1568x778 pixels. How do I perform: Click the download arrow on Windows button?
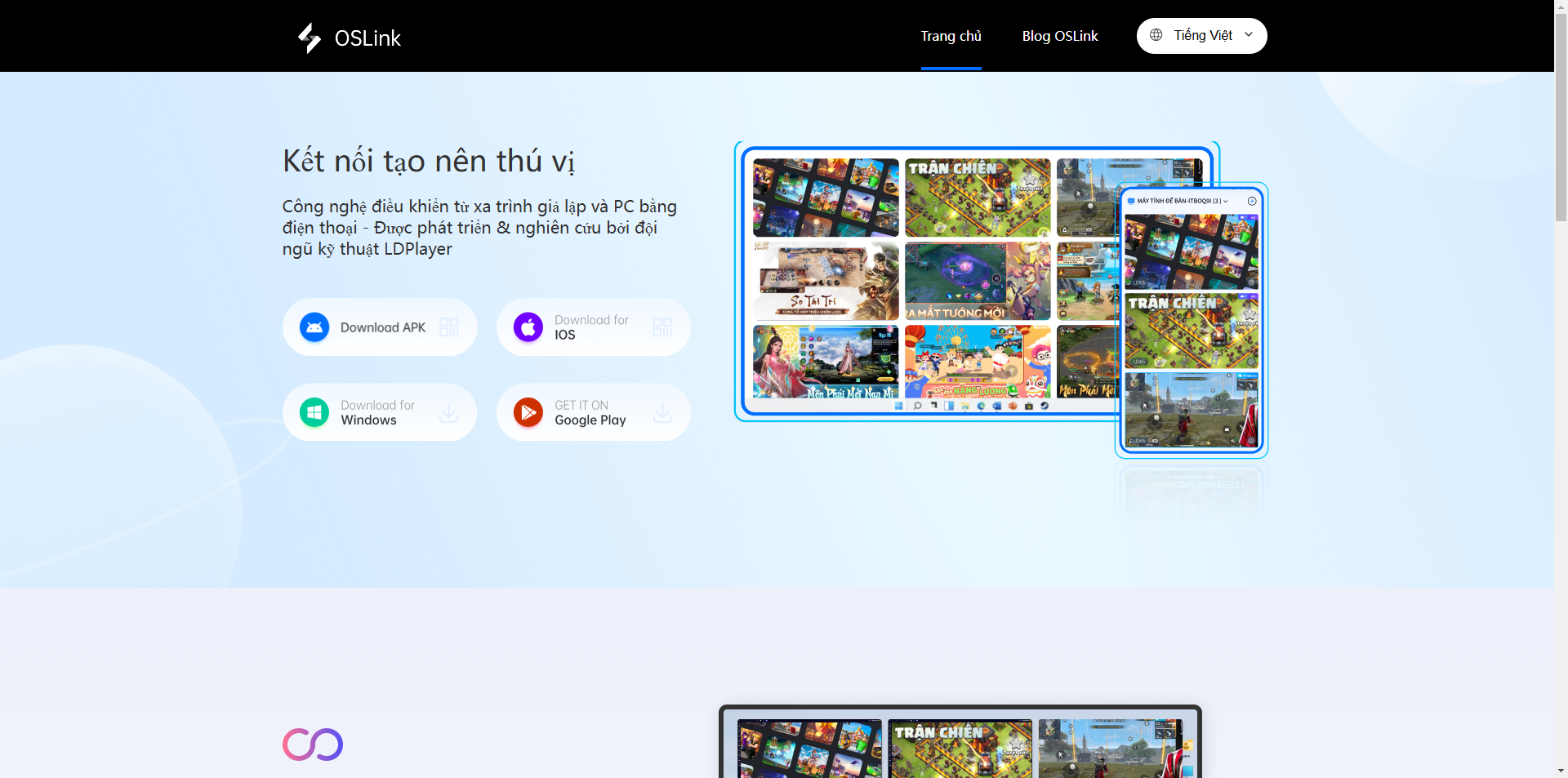pos(448,413)
